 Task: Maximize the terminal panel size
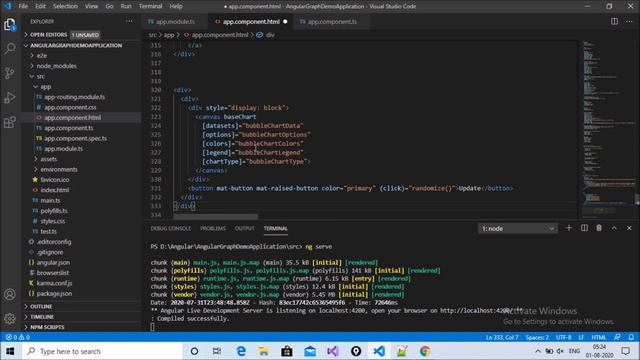pyautogui.click(x=614, y=228)
